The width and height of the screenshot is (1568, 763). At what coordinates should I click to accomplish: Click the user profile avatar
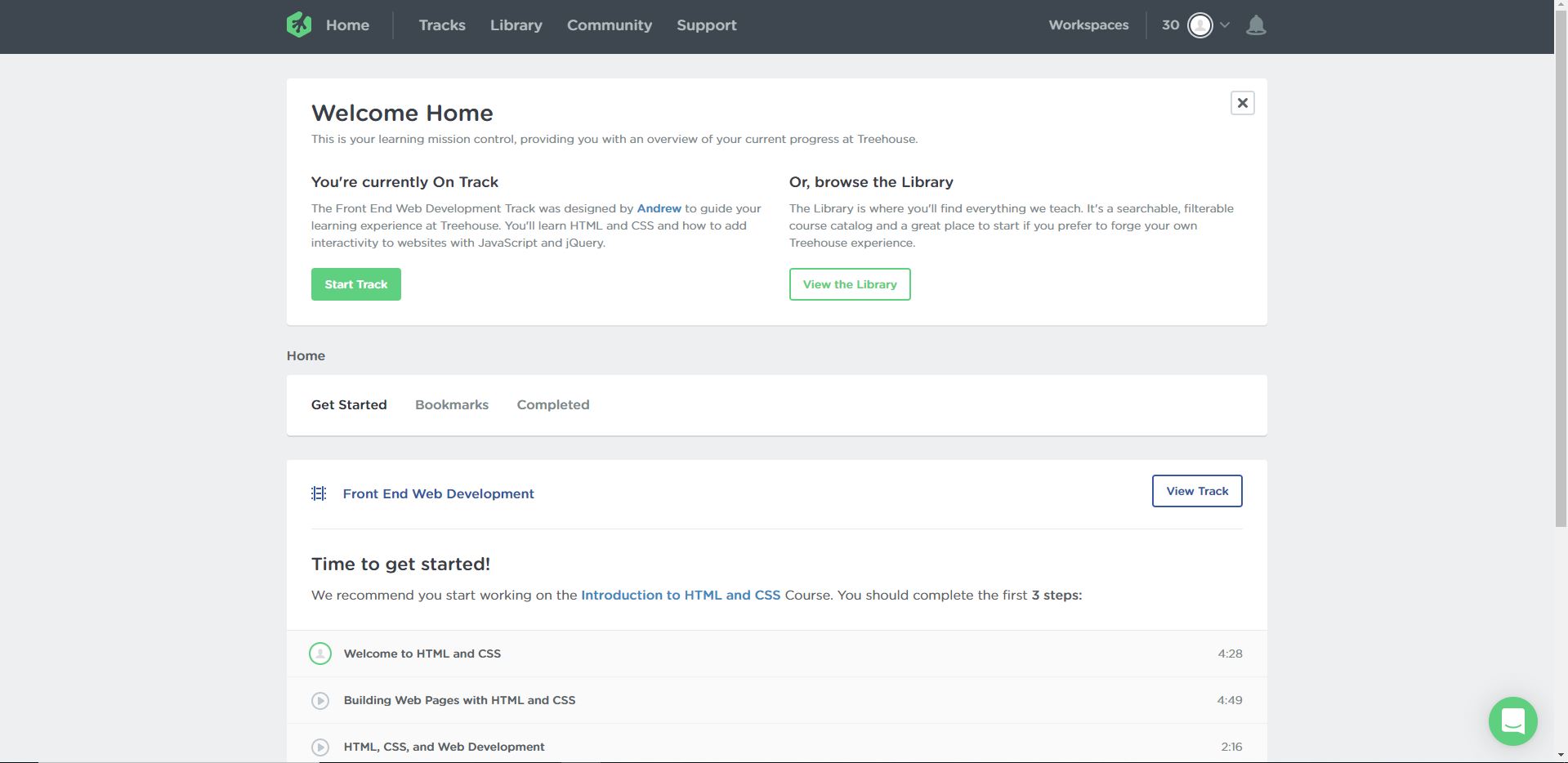pyautogui.click(x=1199, y=25)
